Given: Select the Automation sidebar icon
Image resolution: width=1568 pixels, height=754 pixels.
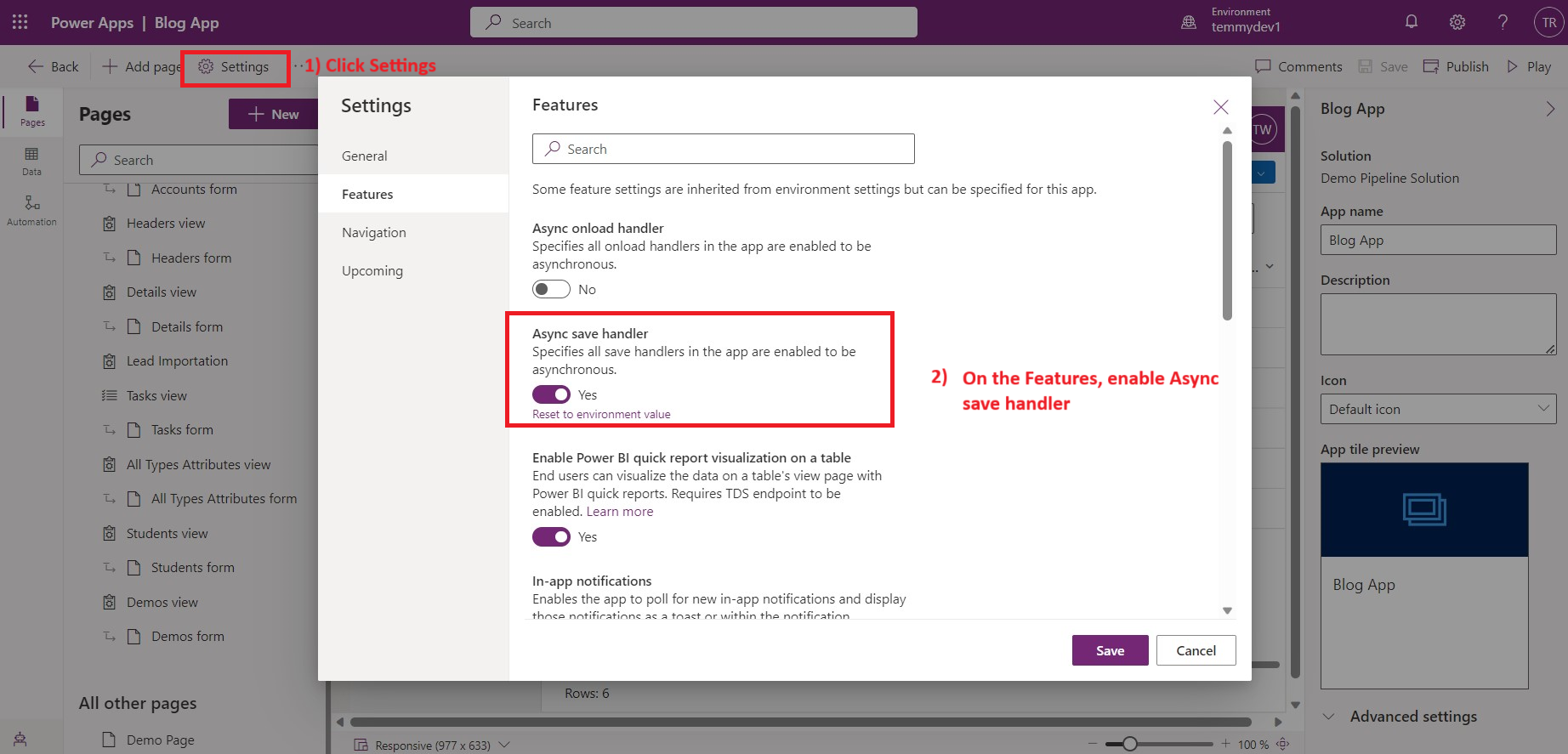Looking at the screenshot, I should point(32,210).
